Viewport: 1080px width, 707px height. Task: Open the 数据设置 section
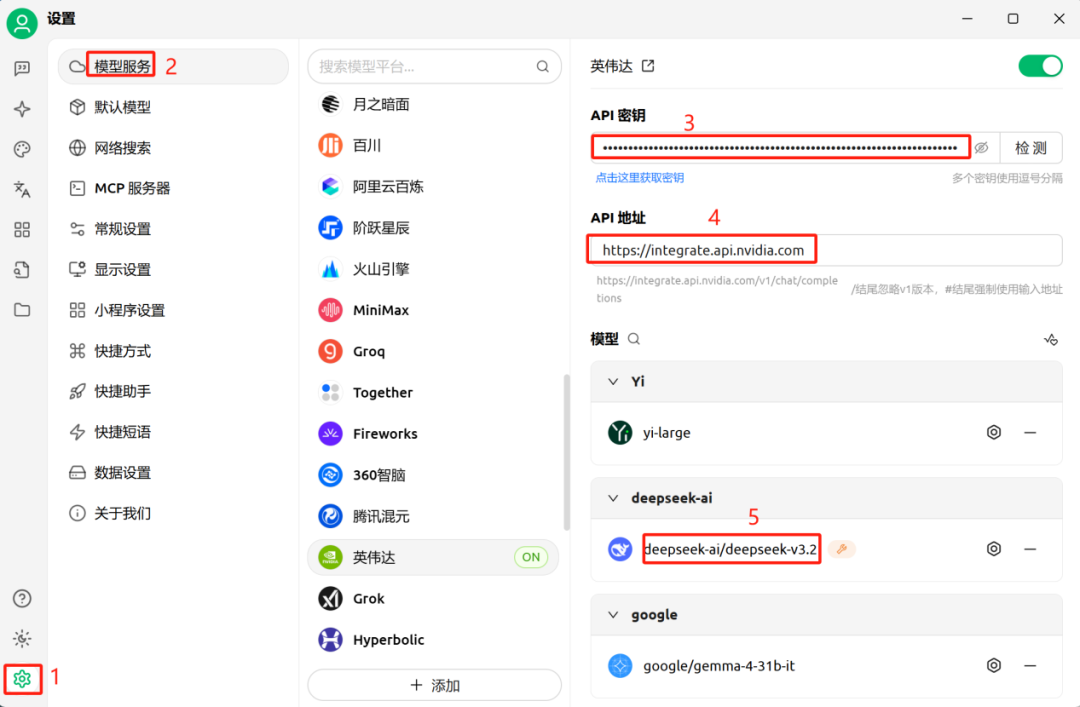174,473
